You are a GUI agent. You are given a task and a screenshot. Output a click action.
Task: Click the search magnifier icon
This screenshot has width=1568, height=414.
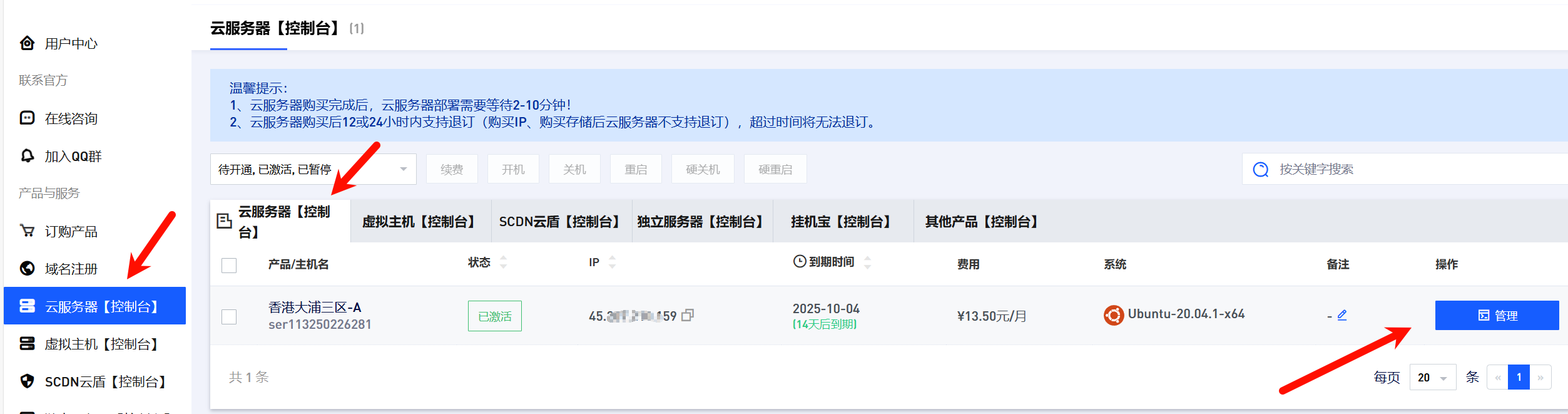(1260, 170)
